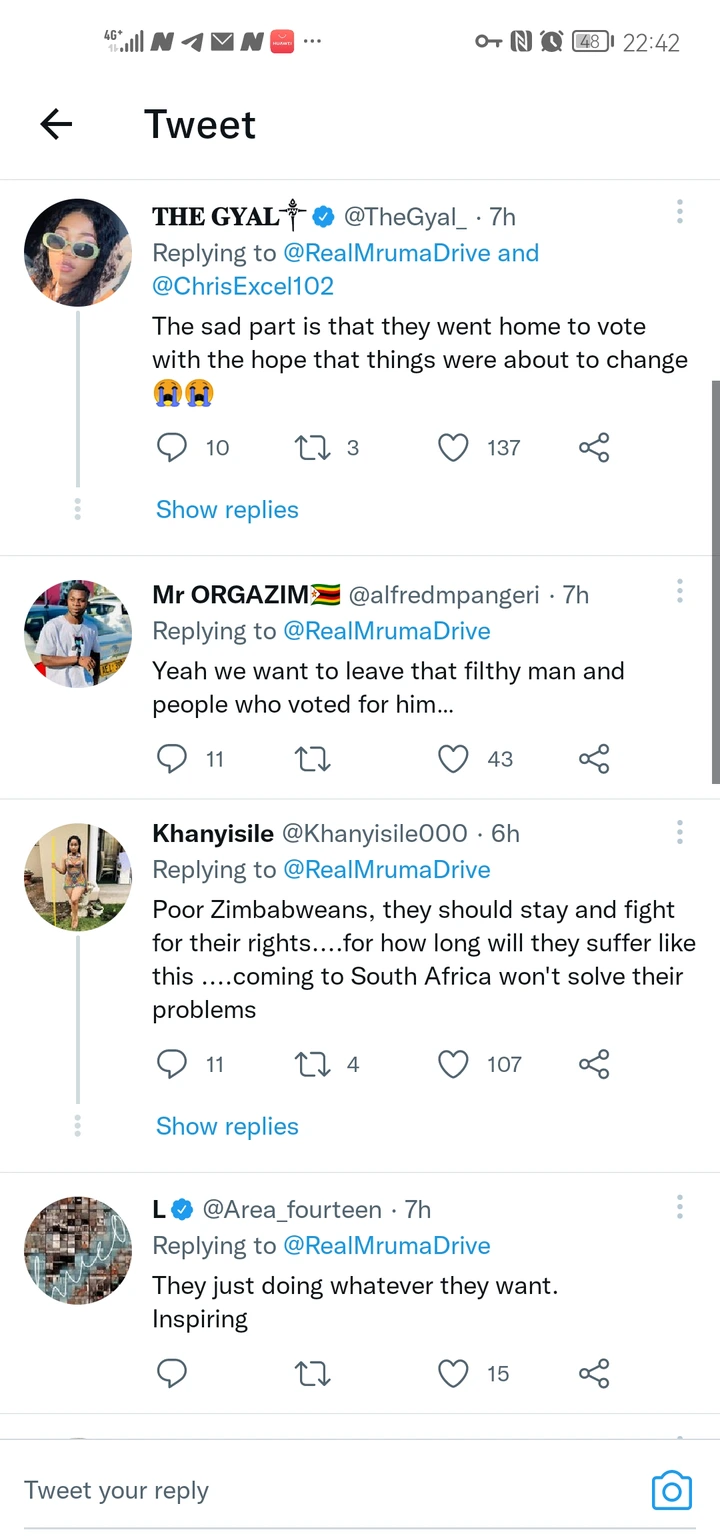720x1540 pixels.
Task: Tap the Tweet your reply field
Action: click(x=300, y=1490)
